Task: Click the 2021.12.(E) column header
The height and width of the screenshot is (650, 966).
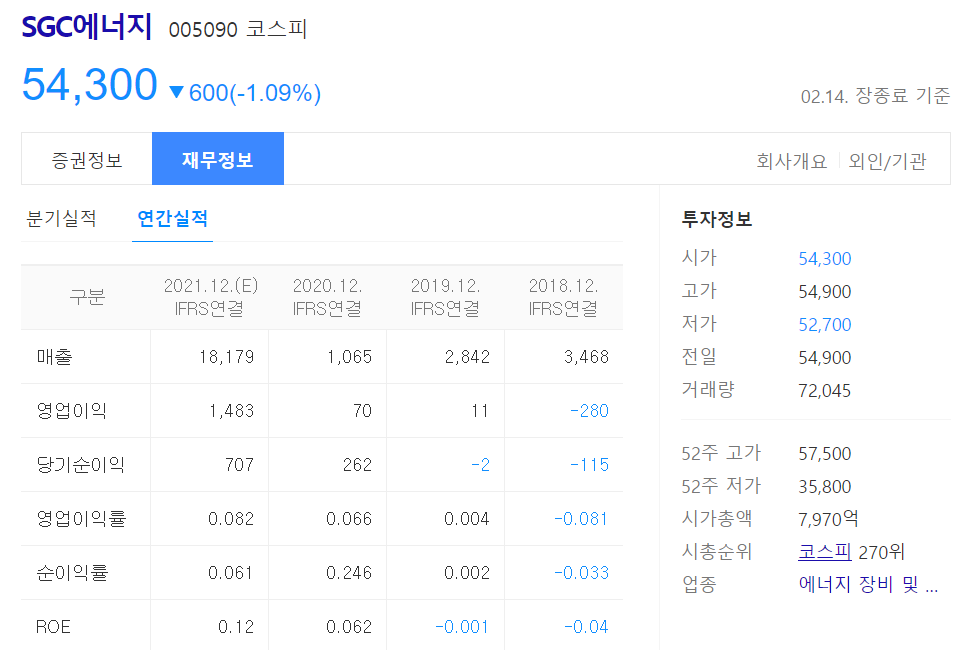Action: click(211, 297)
